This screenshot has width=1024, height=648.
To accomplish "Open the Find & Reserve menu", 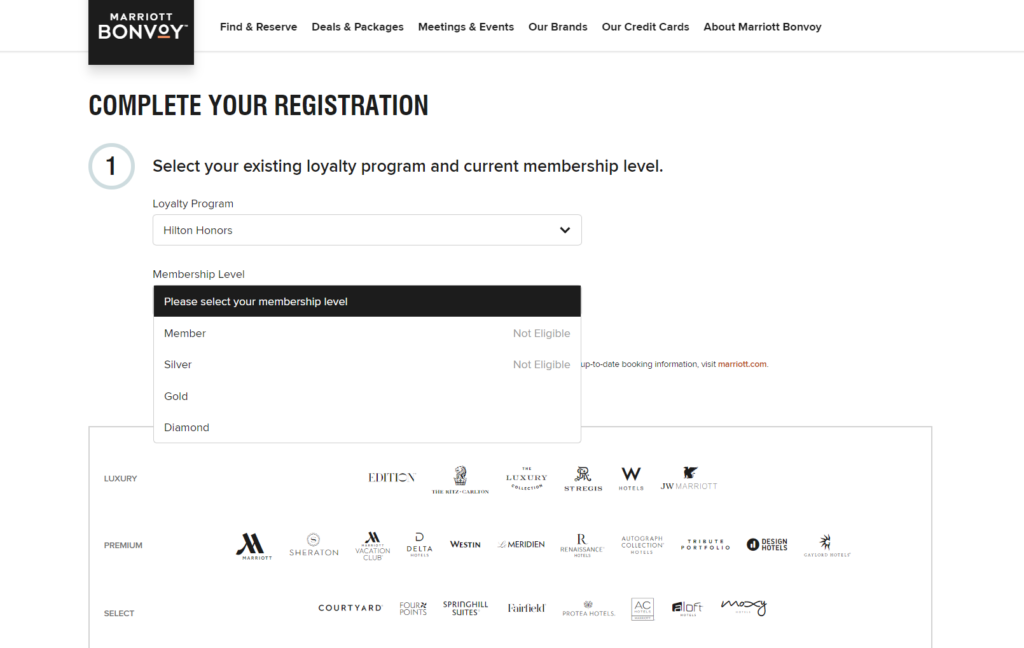I will click(x=258, y=27).
